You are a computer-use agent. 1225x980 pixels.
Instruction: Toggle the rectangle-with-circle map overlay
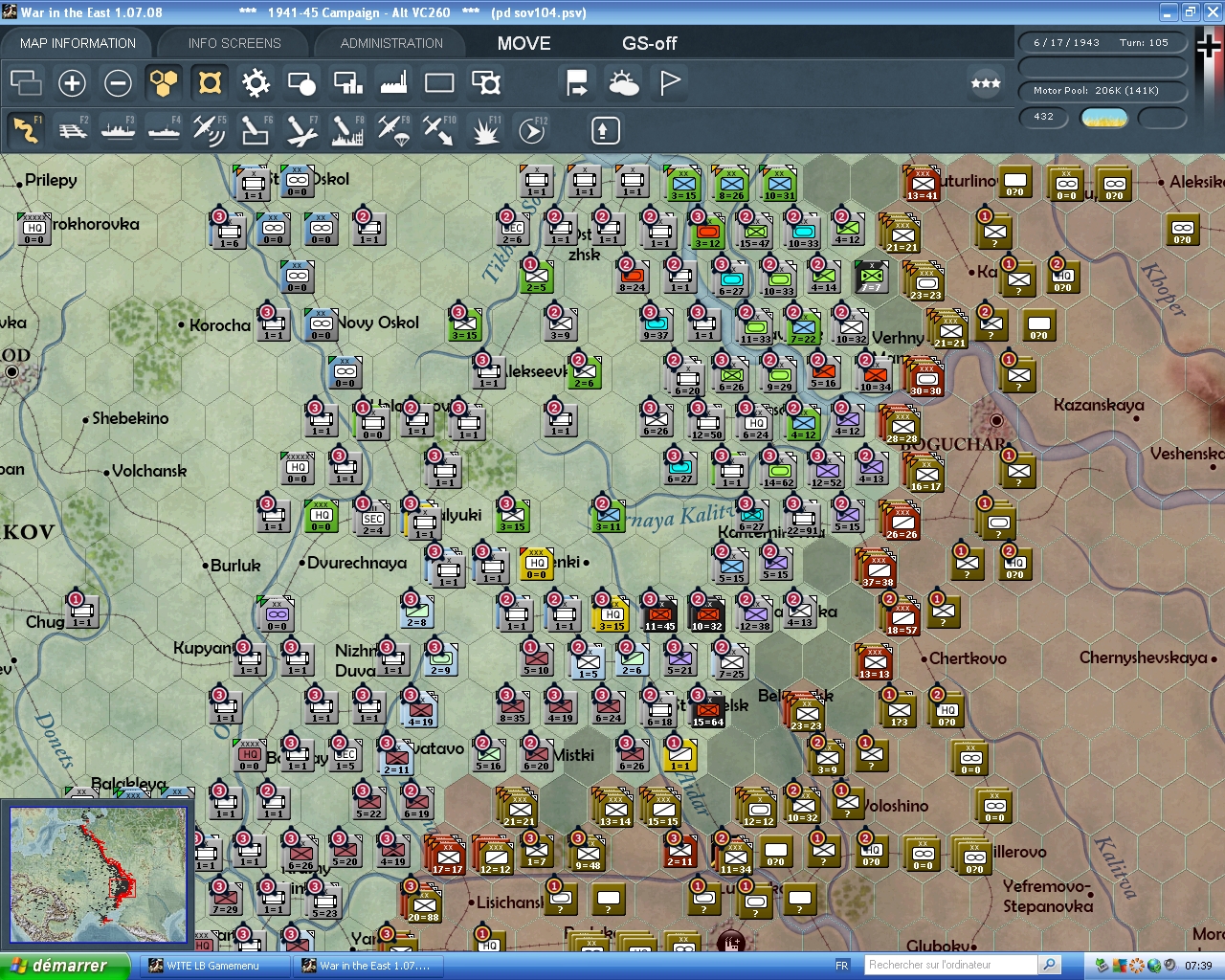coord(301,83)
